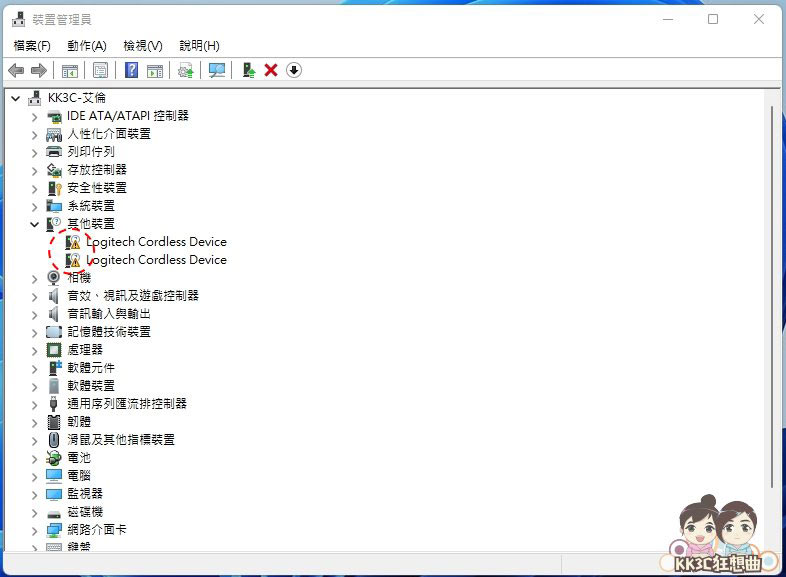Close the 裝置管理員 window
This screenshot has height=577, width=786.
click(758, 19)
